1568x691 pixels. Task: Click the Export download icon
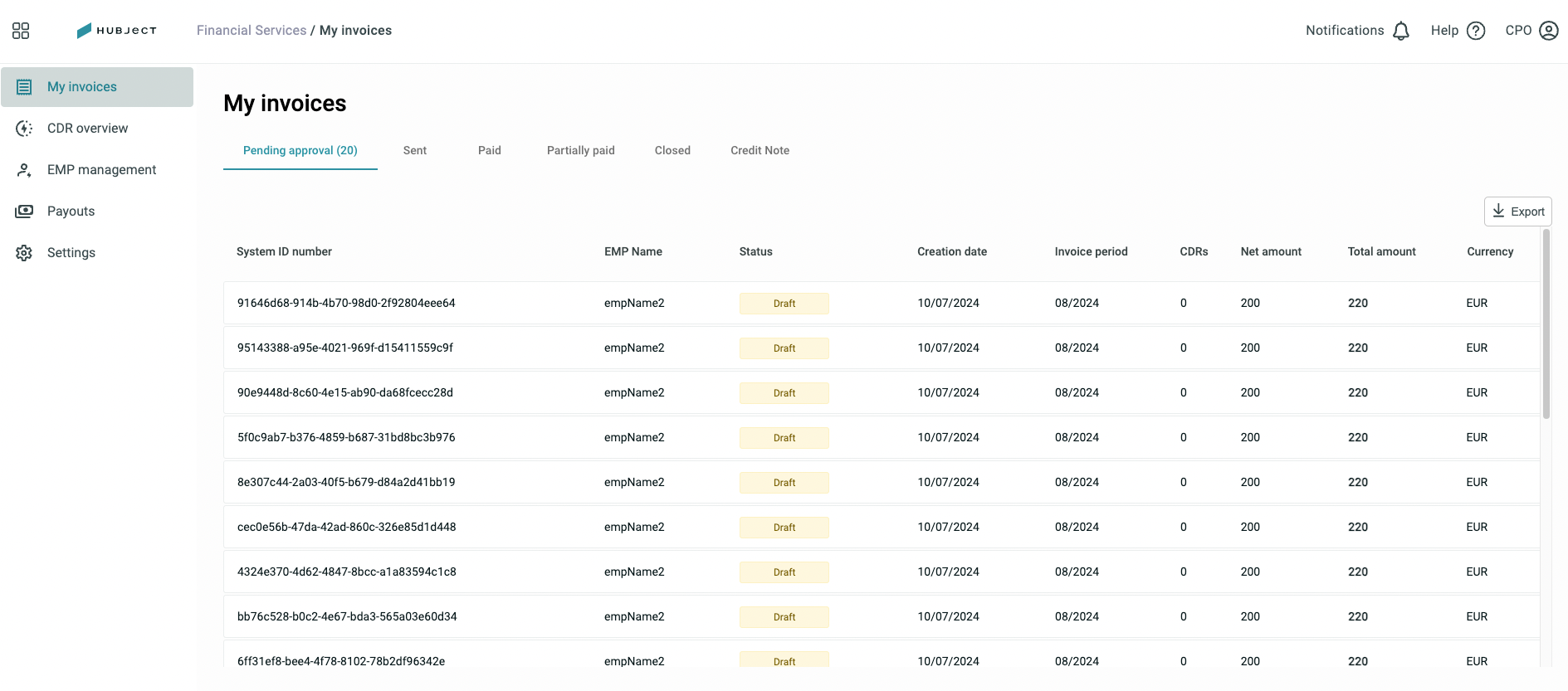1498,211
